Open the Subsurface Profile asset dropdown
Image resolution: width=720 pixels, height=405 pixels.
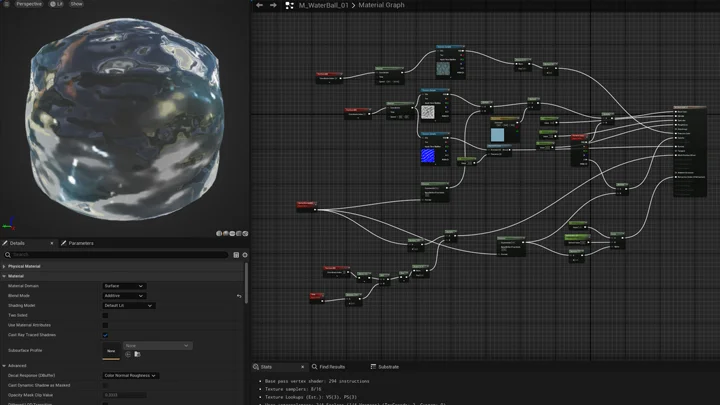click(x=158, y=345)
